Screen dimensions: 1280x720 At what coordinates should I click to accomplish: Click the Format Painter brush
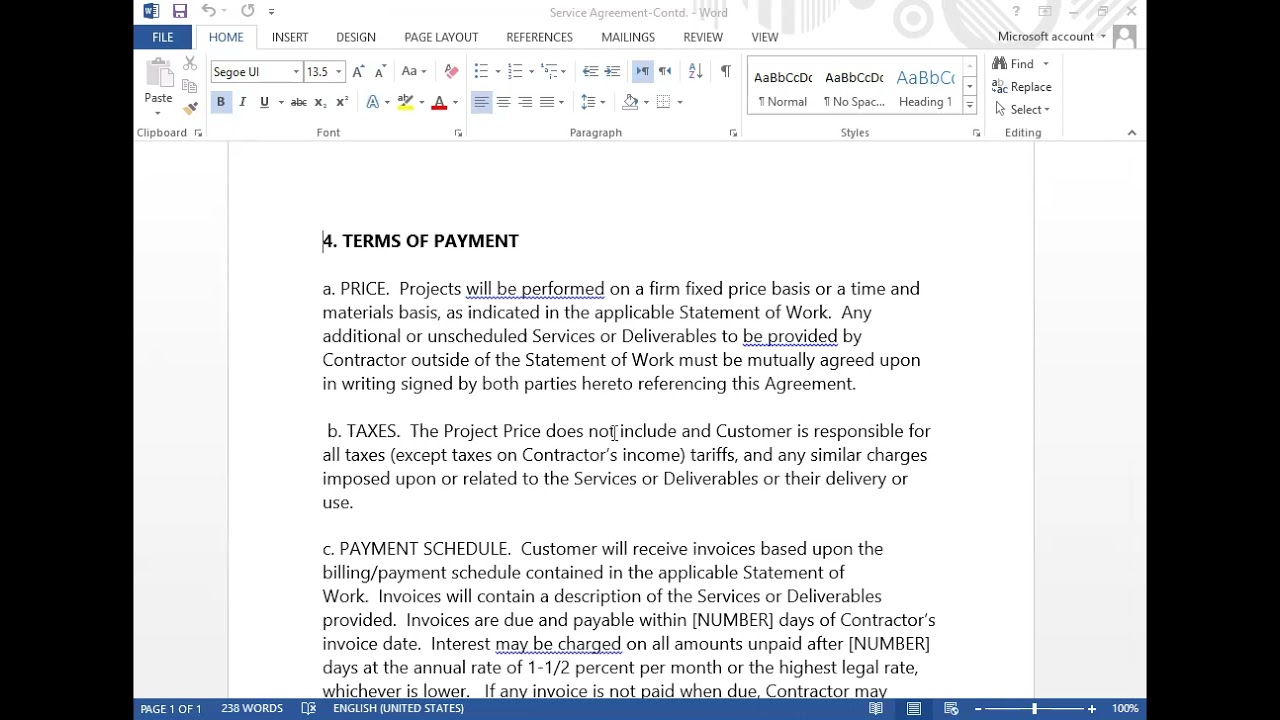pyautogui.click(x=190, y=108)
